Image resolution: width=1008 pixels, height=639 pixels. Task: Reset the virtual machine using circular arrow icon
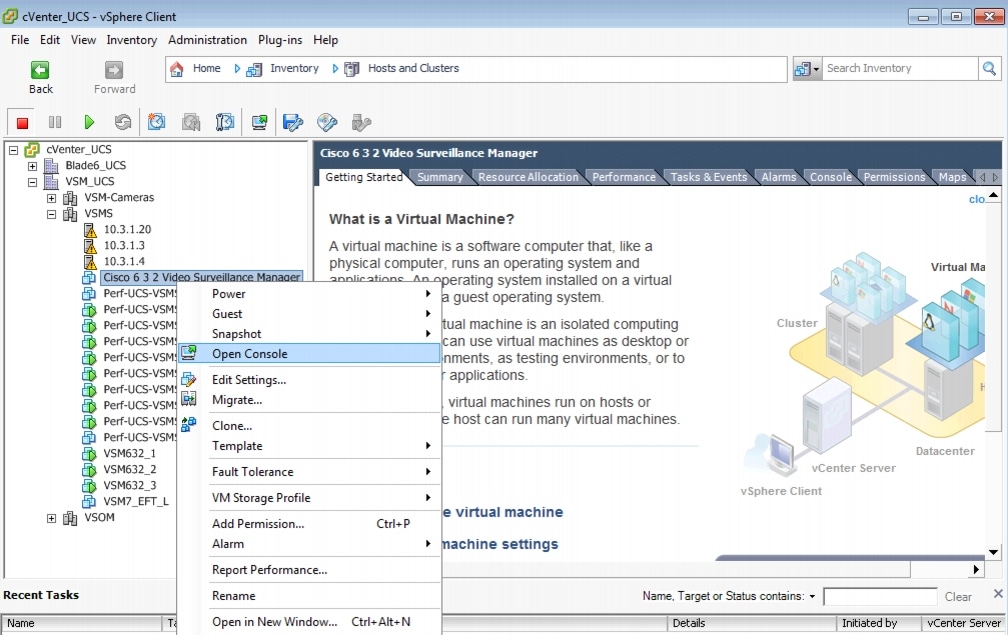[124, 121]
